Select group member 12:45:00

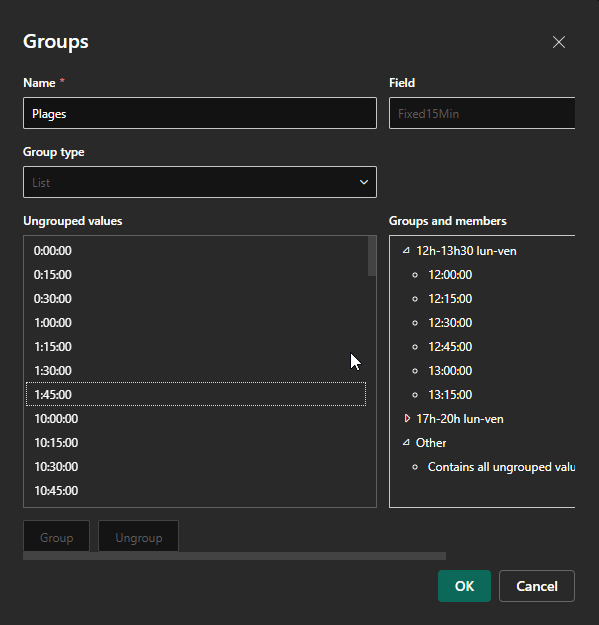point(450,347)
